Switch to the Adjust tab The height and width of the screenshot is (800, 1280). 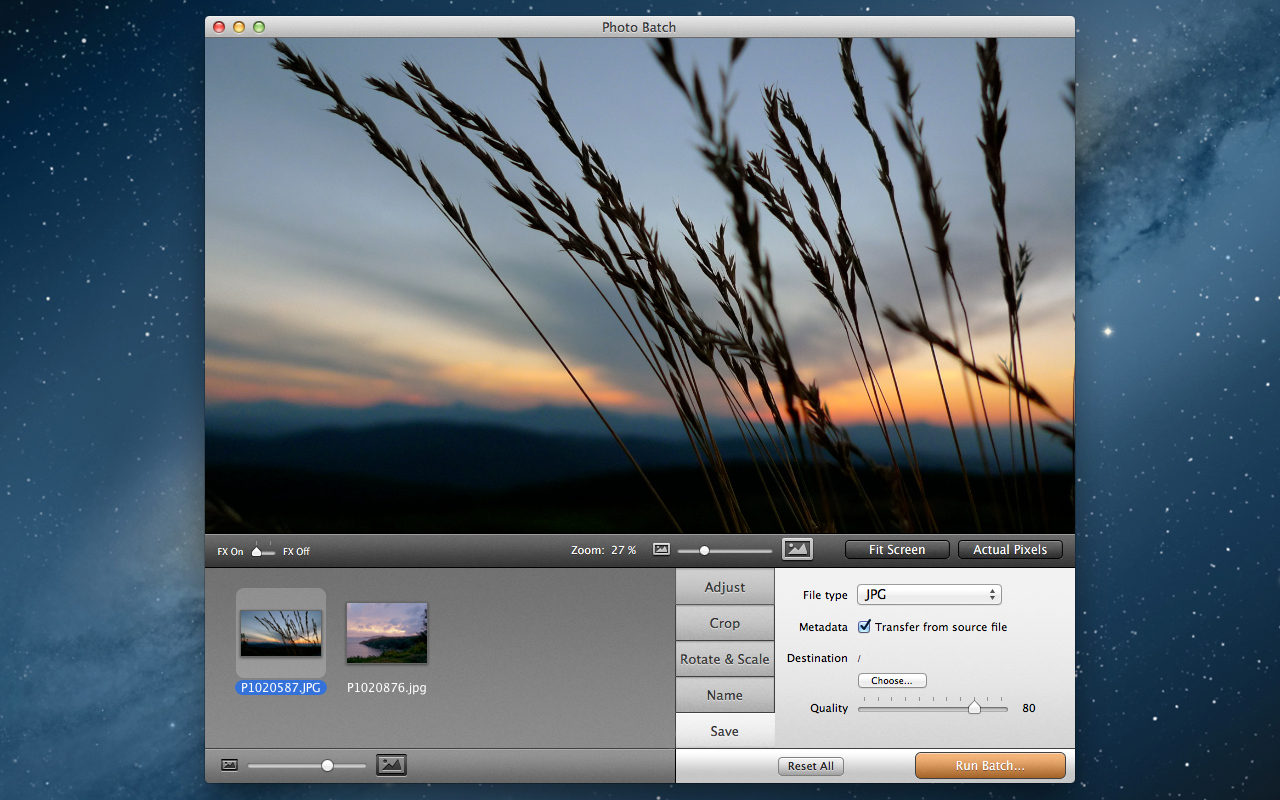pos(724,587)
